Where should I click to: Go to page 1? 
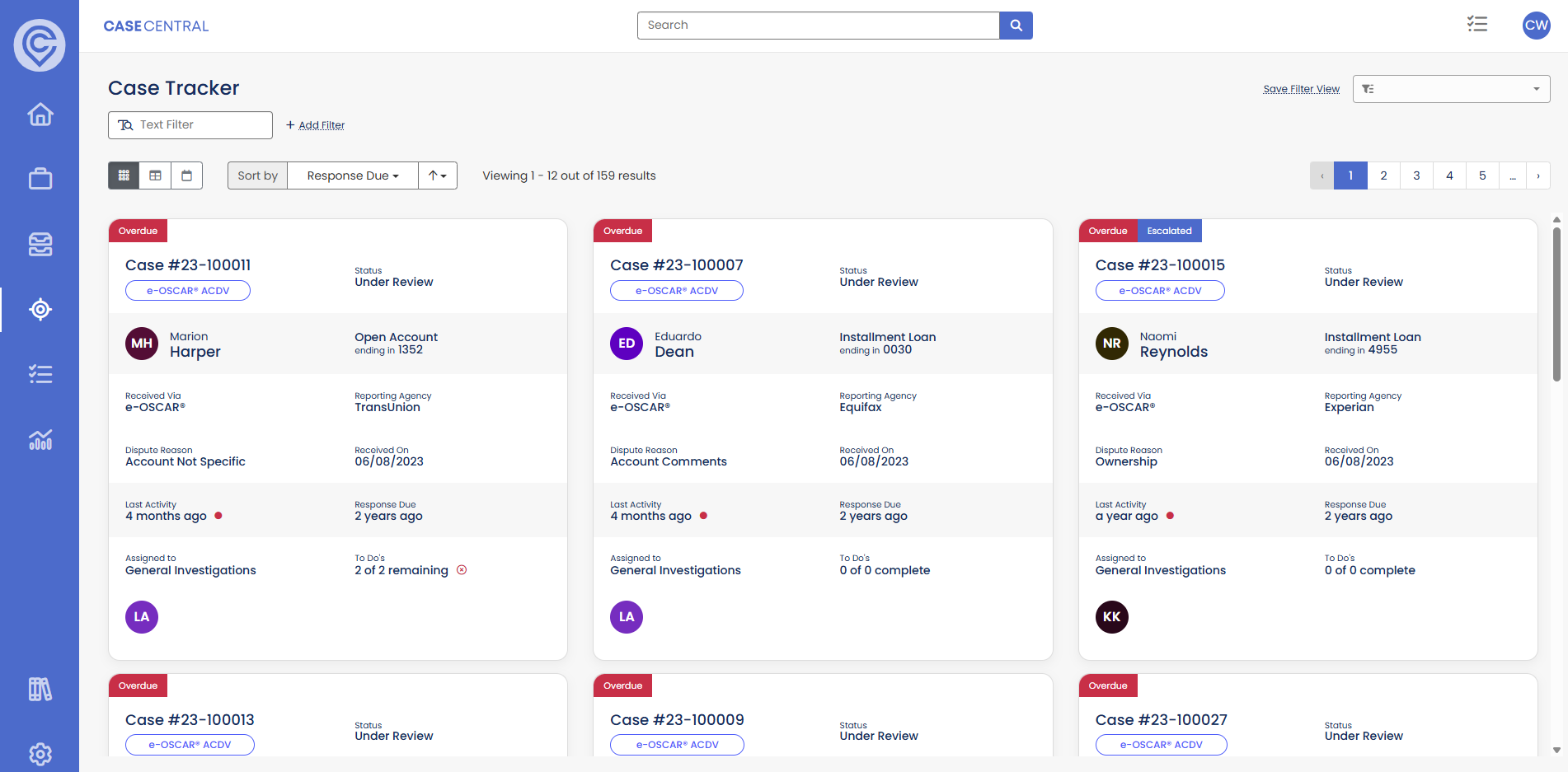click(1350, 175)
